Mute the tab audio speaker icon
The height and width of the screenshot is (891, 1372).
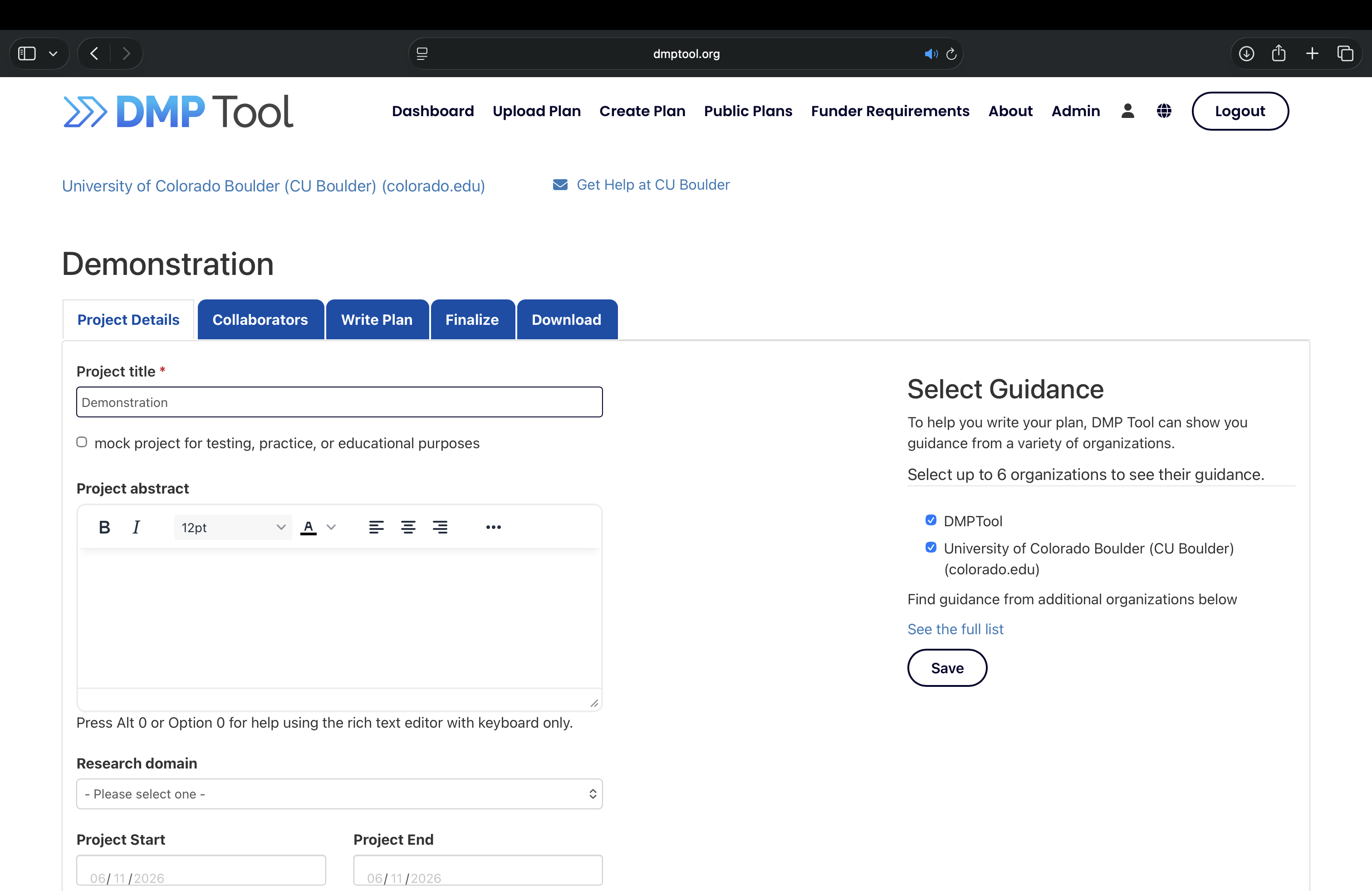(x=931, y=54)
